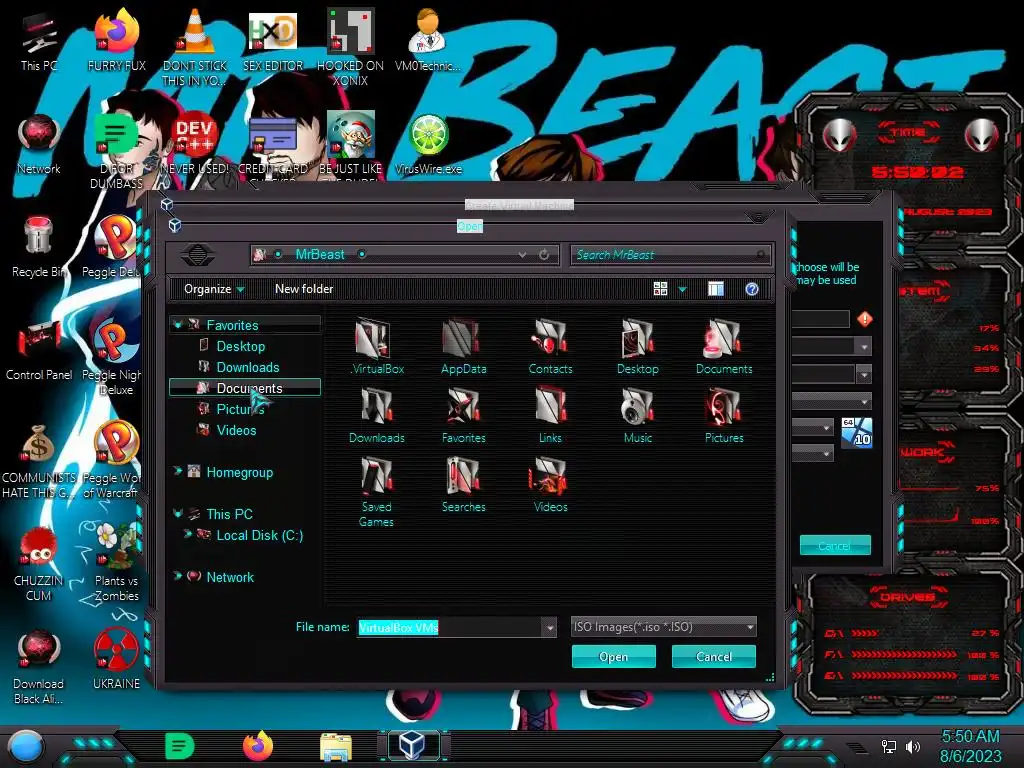Open File Explorer from the taskbar
Image resolution: width=1024 pixels, height=768 pixels.
336,746
